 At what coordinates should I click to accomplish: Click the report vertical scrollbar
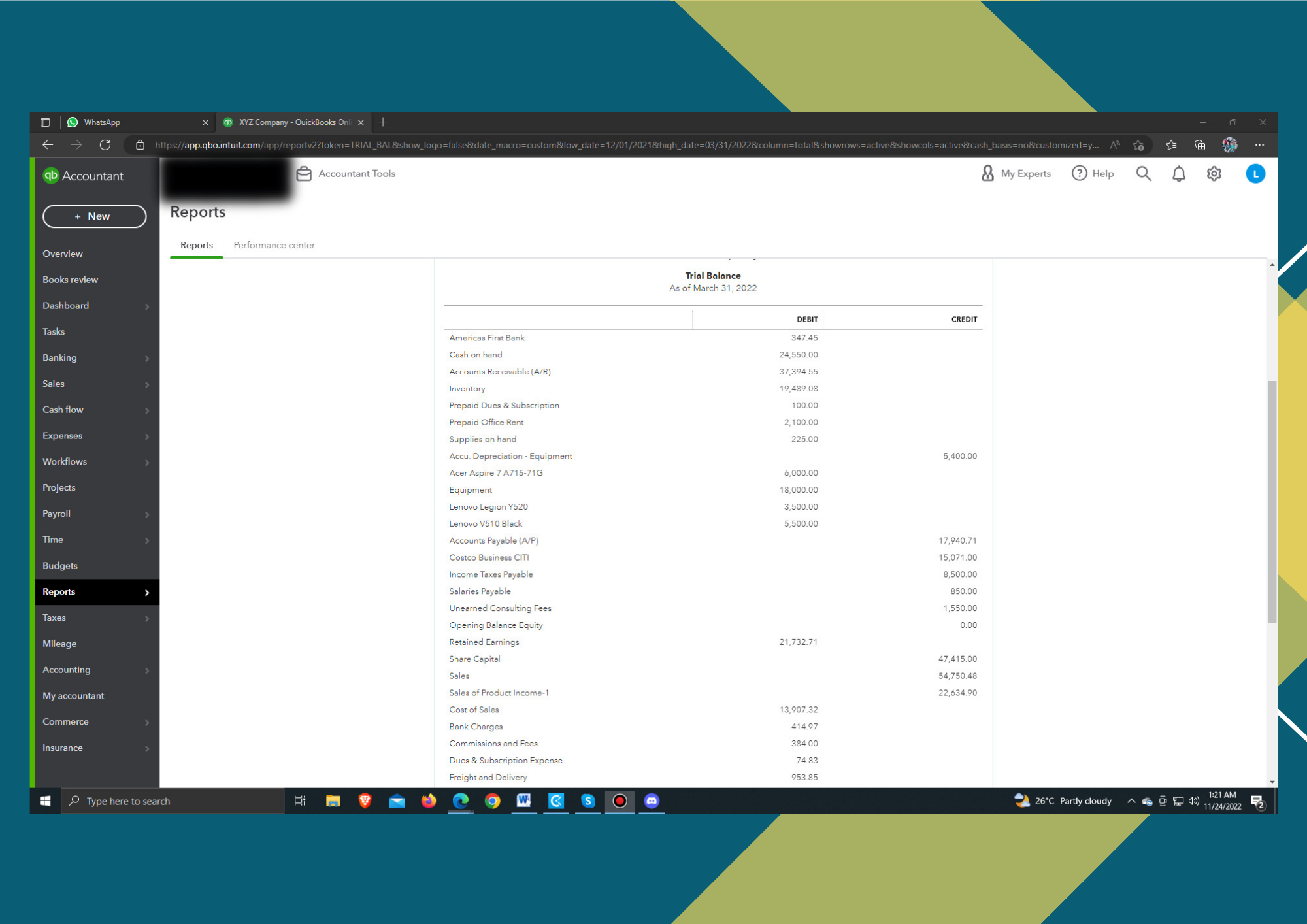pyautogui.click(x=1272, y=503)
